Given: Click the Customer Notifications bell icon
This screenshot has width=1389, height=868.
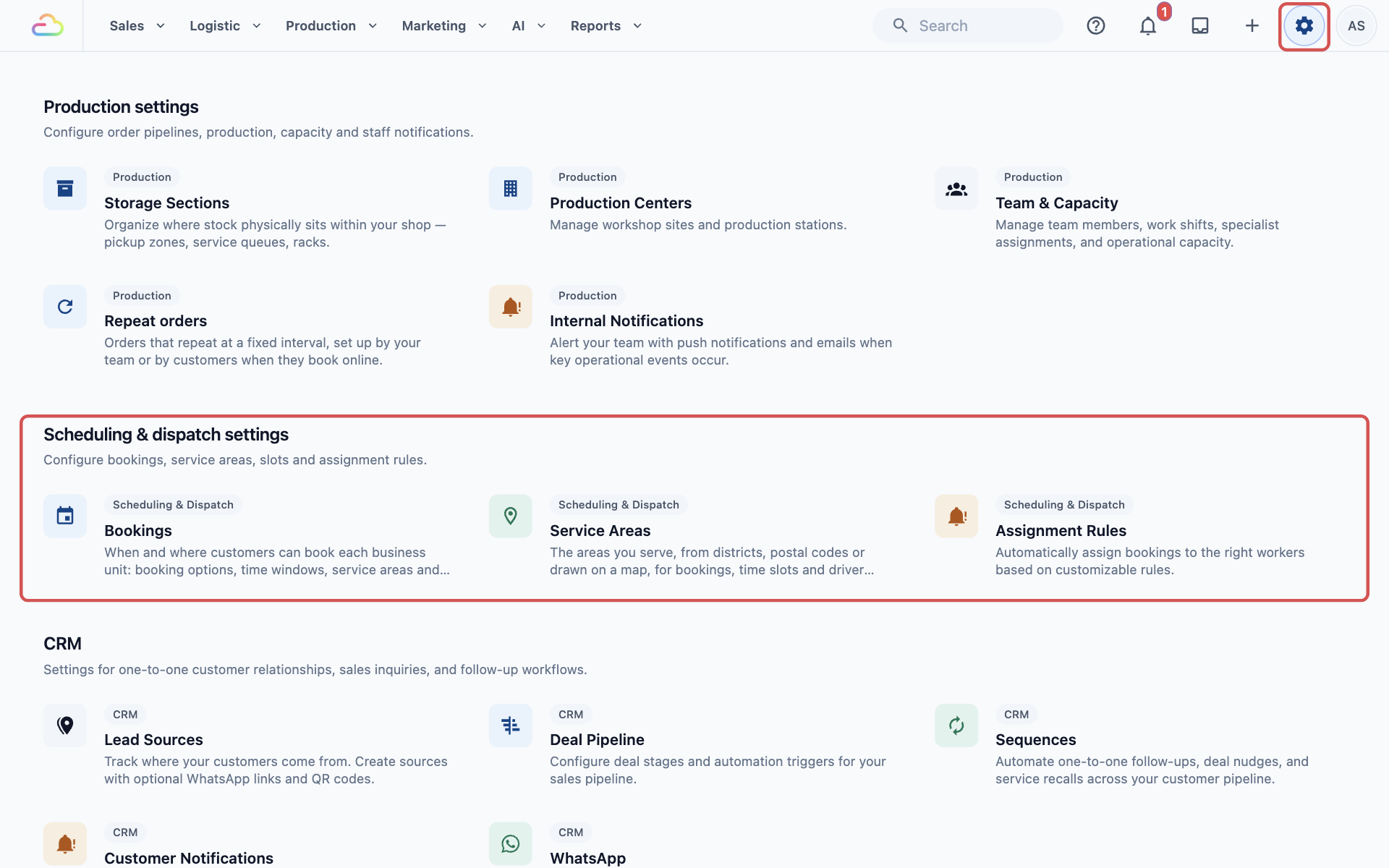Looking at the screenshot, I should click(x=65, y=843).
